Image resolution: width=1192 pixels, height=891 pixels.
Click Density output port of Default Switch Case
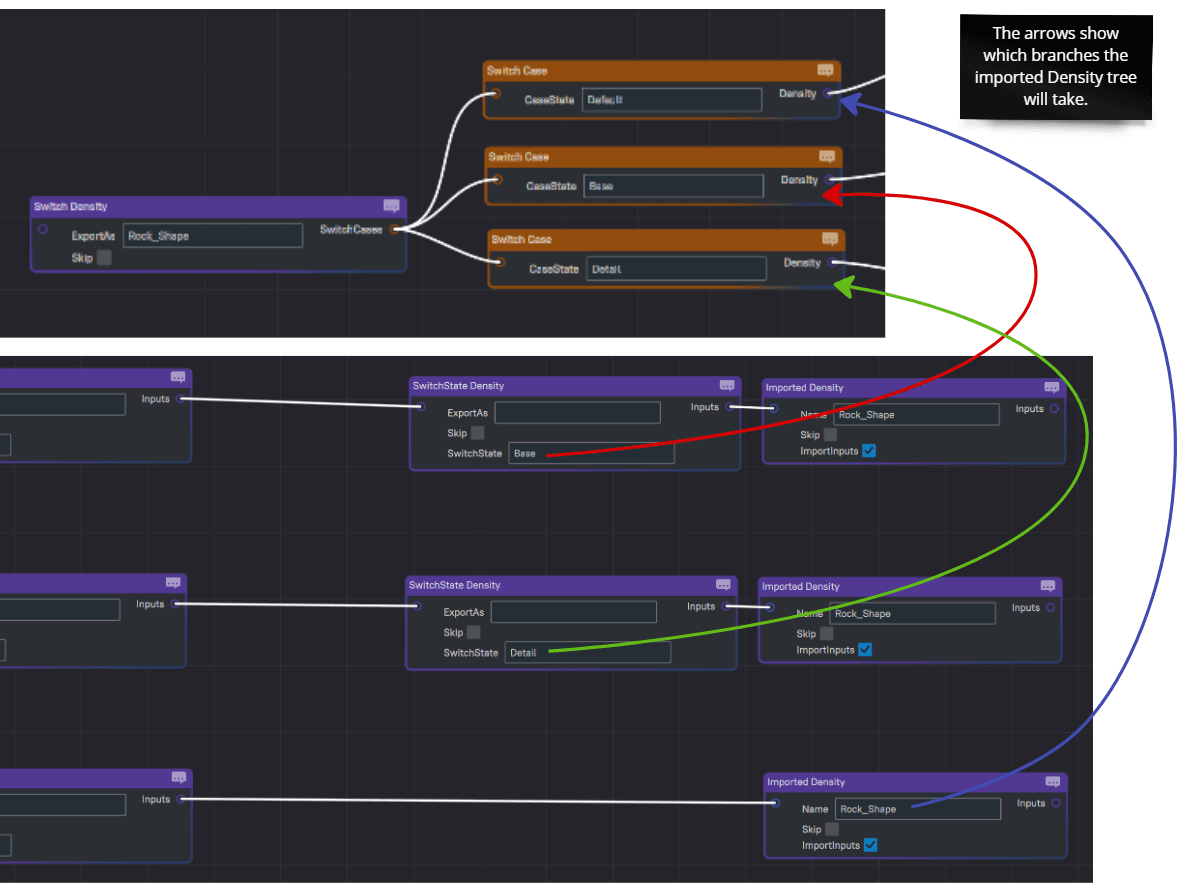pos(828,94)
